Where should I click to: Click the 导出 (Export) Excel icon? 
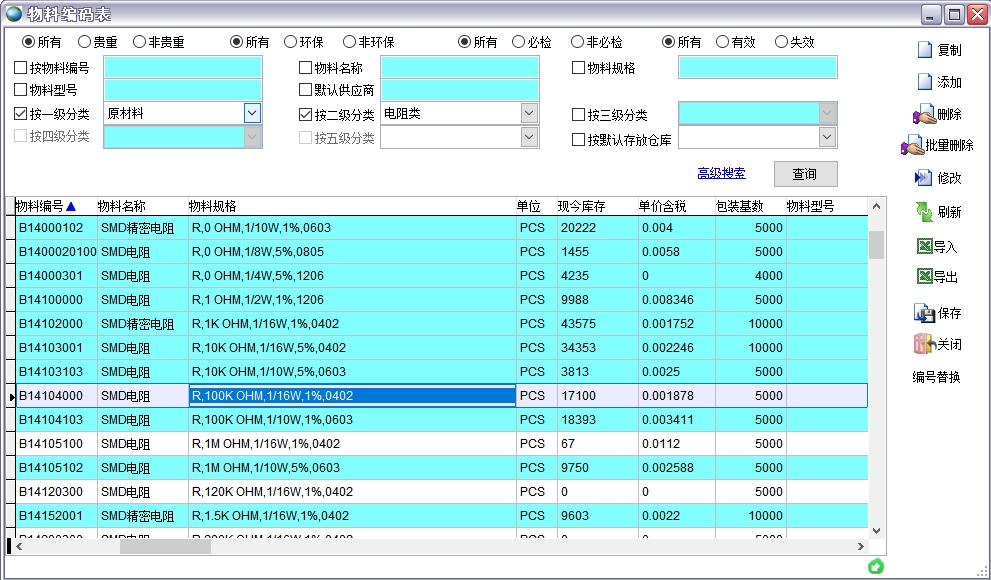(924, 276)
